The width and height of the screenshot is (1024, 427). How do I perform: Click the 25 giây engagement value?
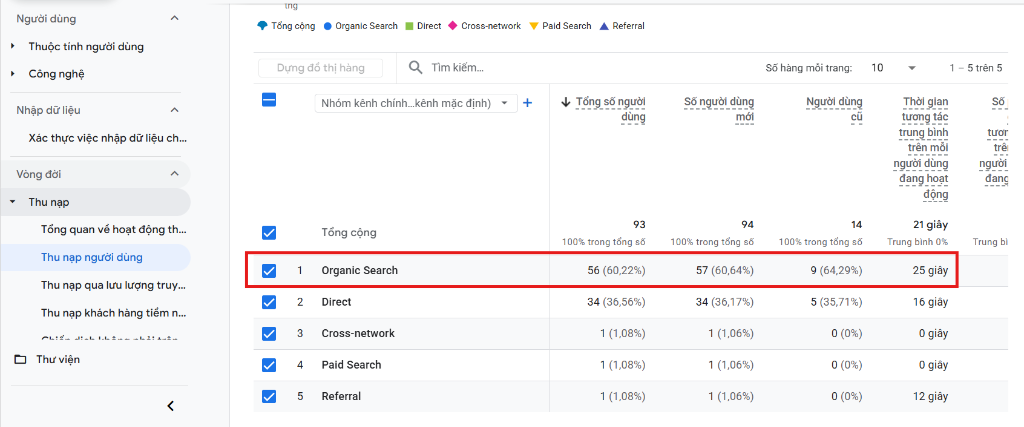(x=930, y=270)
